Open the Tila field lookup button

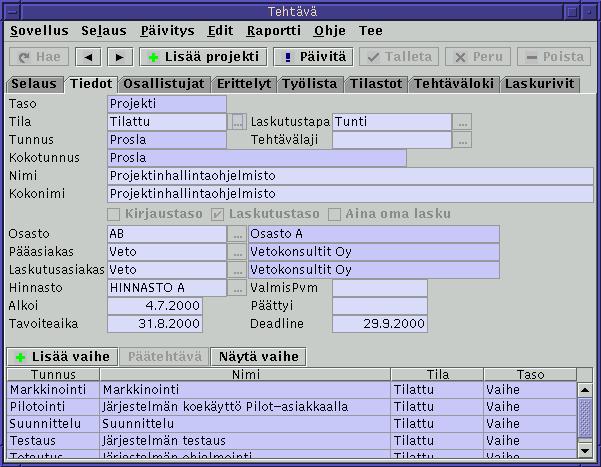pos(237,122)
